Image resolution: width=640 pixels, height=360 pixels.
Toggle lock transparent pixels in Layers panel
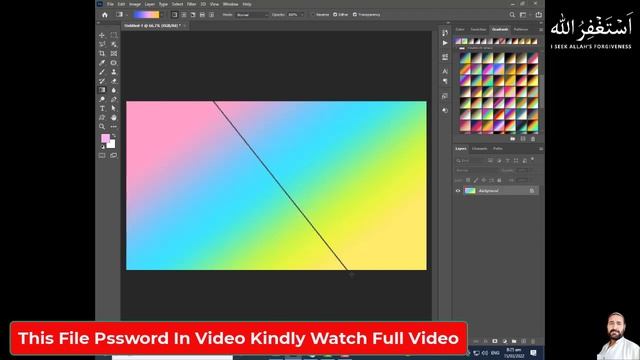coord(468,180)
